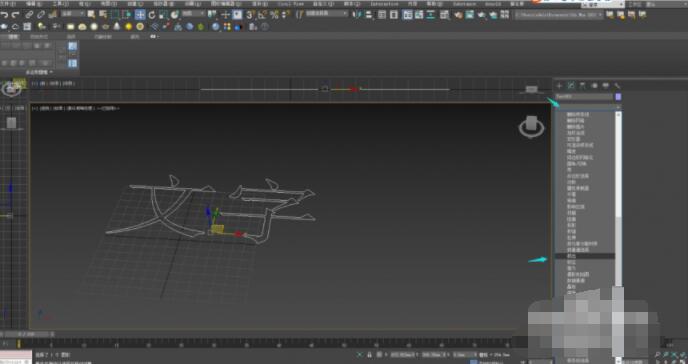Click the Bind to Space Warp icon
This screenshot has width=689, height=364.
pos(53,15)
